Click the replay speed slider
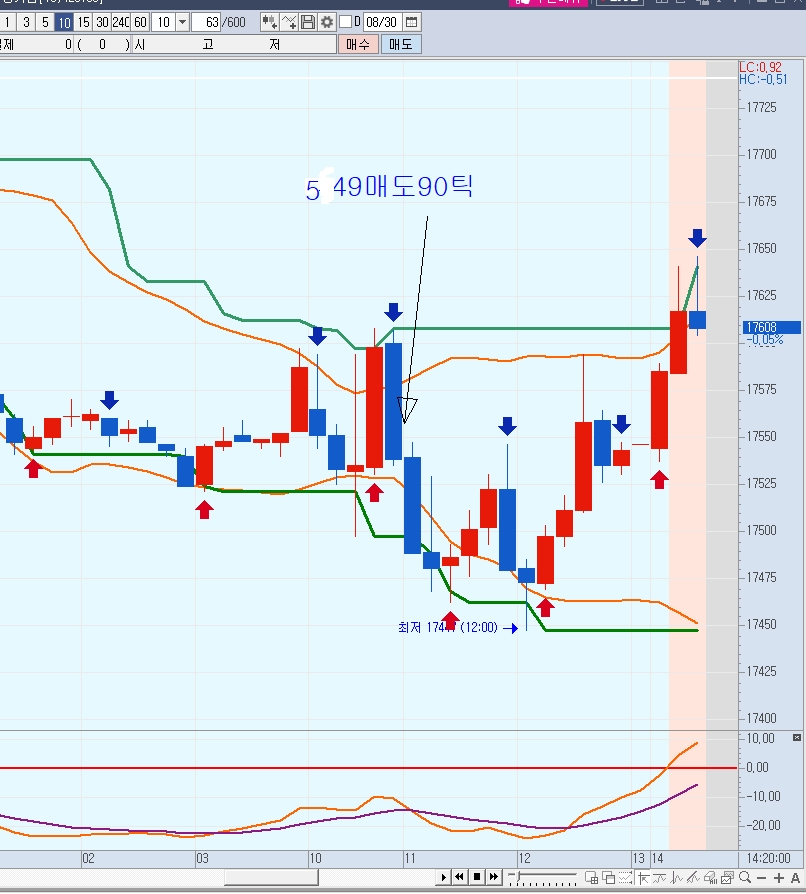 pyautogui.click(x=542, y=877)
